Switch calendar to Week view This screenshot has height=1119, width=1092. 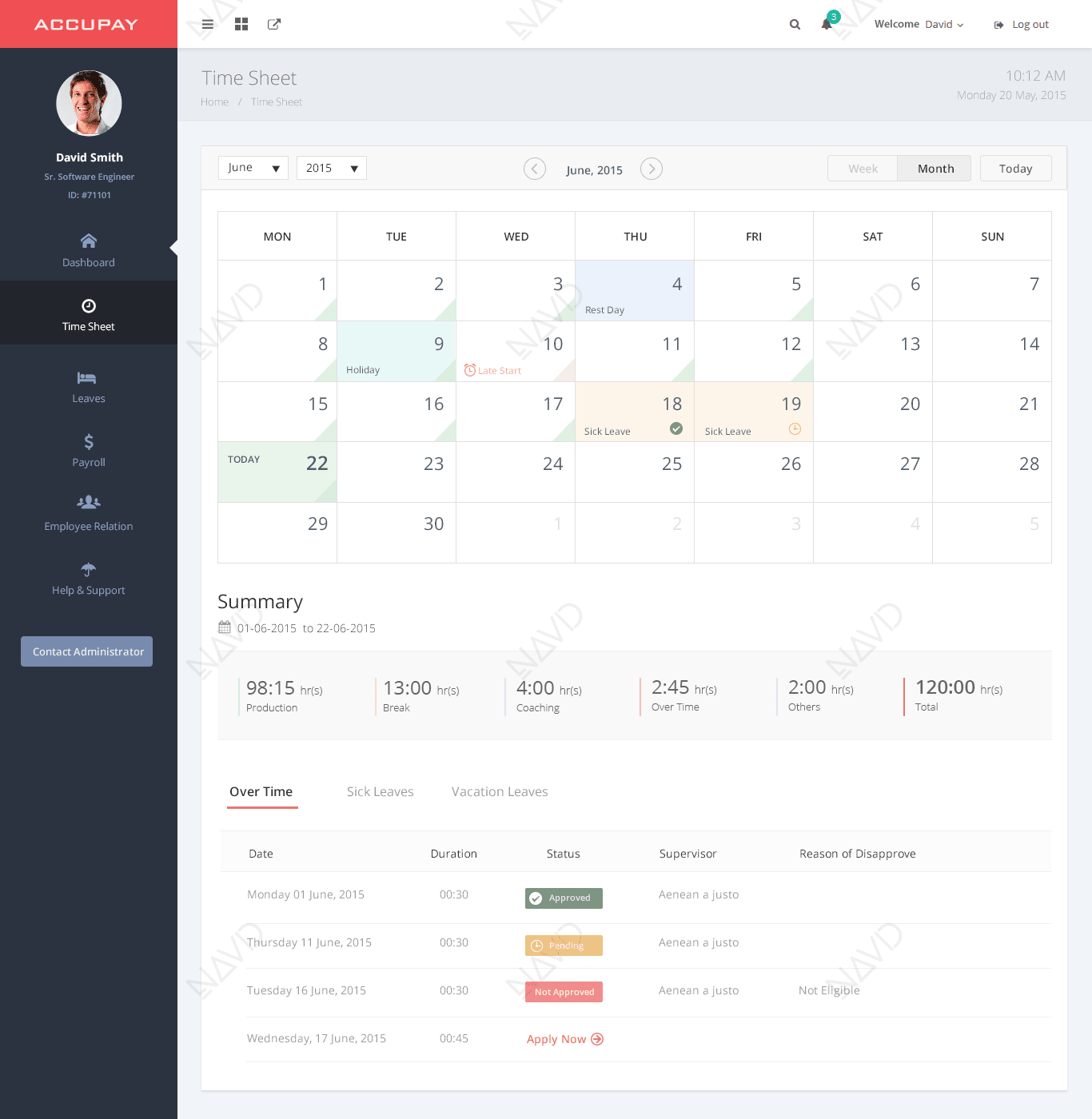pyautogui.click(x=863, y=169)
